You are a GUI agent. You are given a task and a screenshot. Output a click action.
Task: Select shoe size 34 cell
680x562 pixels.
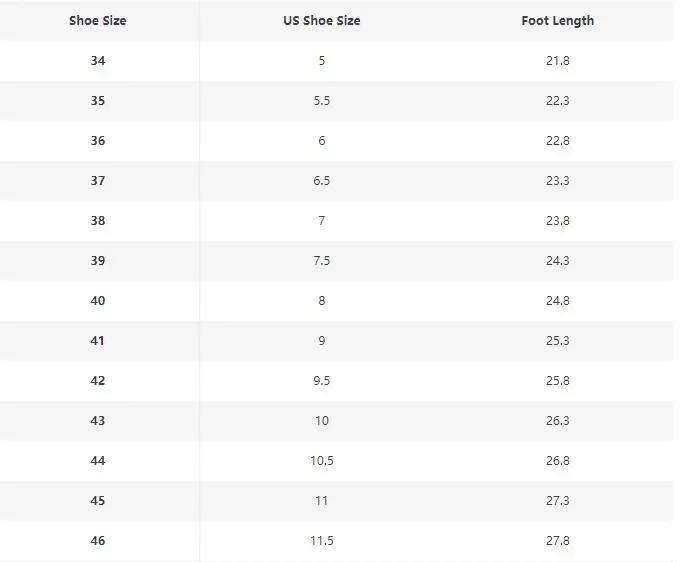(x=98, y=61)
